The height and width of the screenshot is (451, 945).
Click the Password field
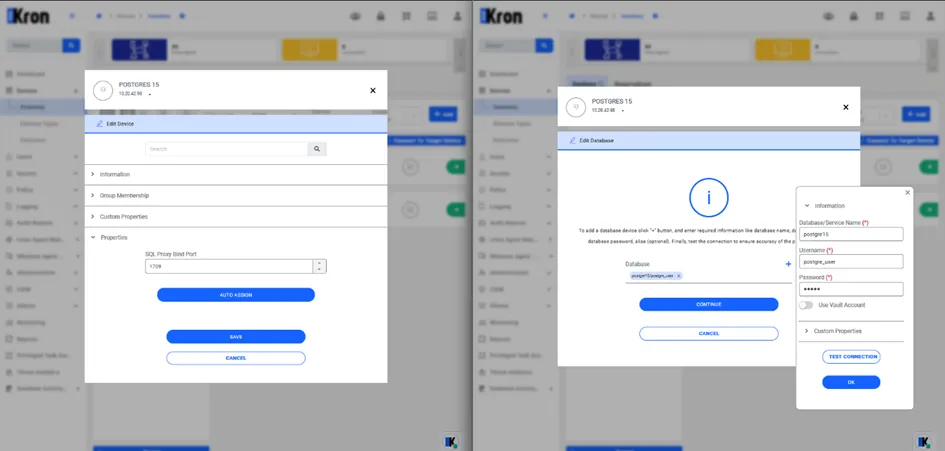(x=851, y=289)
